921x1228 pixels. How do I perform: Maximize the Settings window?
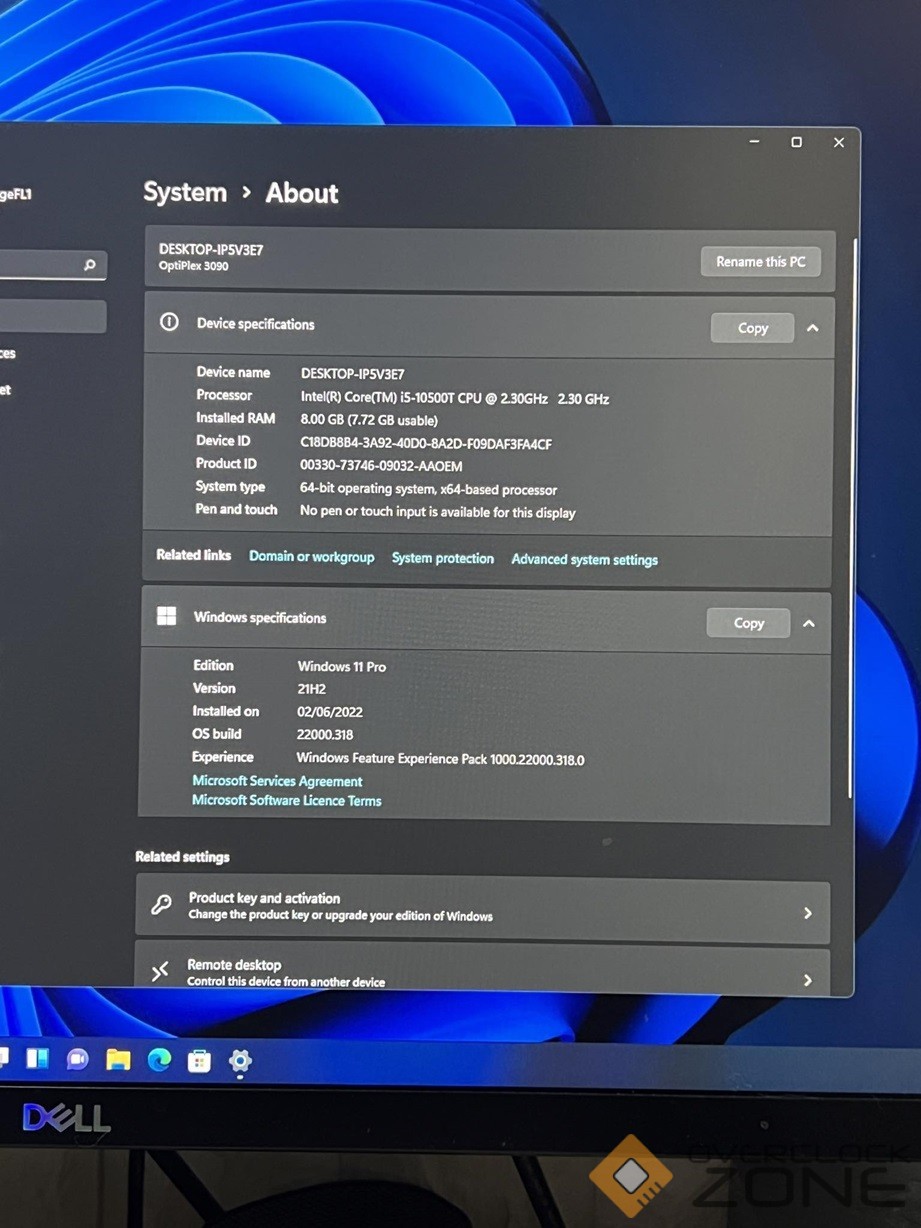796,142
